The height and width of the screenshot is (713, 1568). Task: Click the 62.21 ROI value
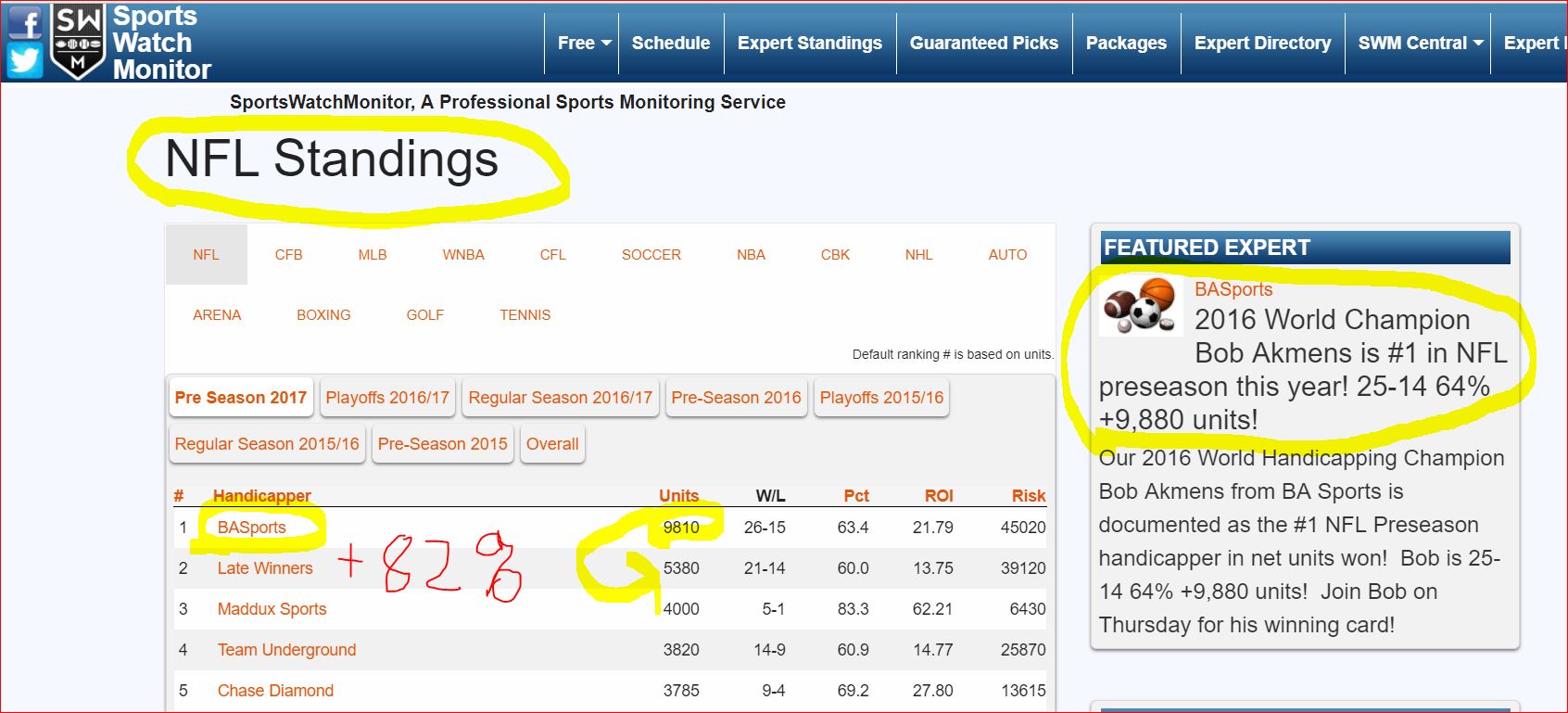[x=932, y=609]
